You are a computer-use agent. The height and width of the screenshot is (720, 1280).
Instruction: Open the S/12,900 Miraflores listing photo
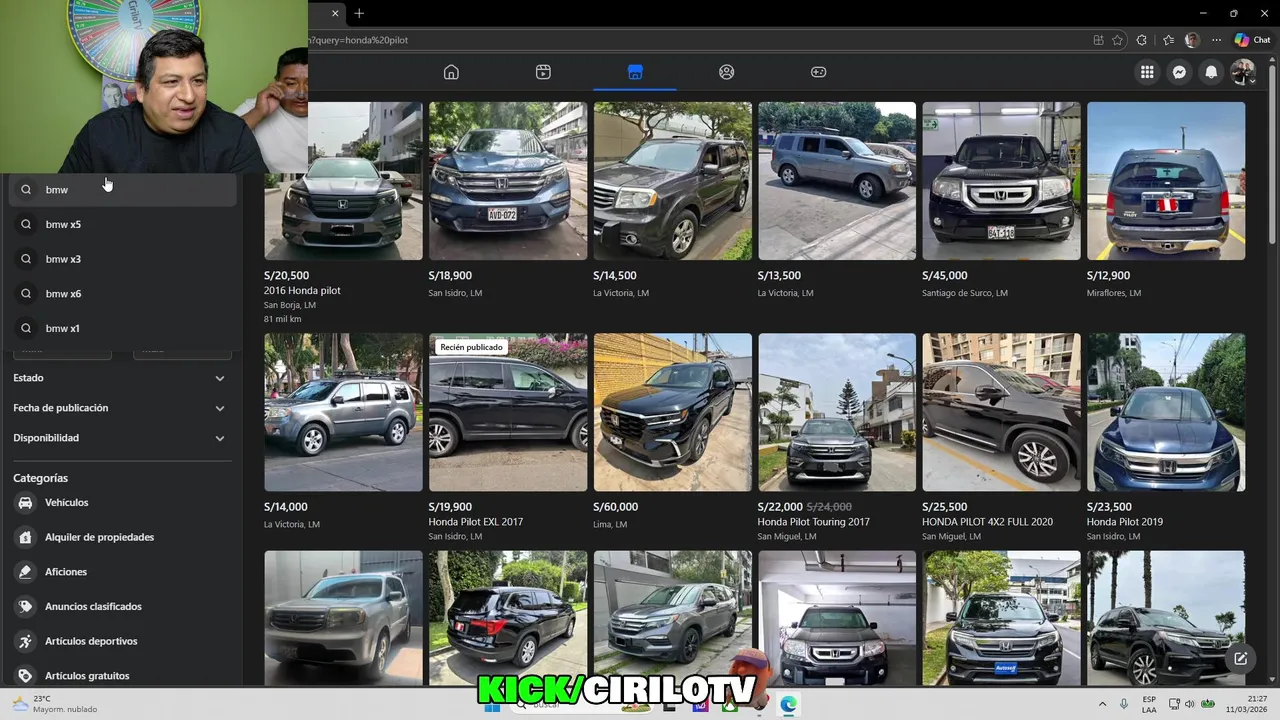pos(1166,181)
